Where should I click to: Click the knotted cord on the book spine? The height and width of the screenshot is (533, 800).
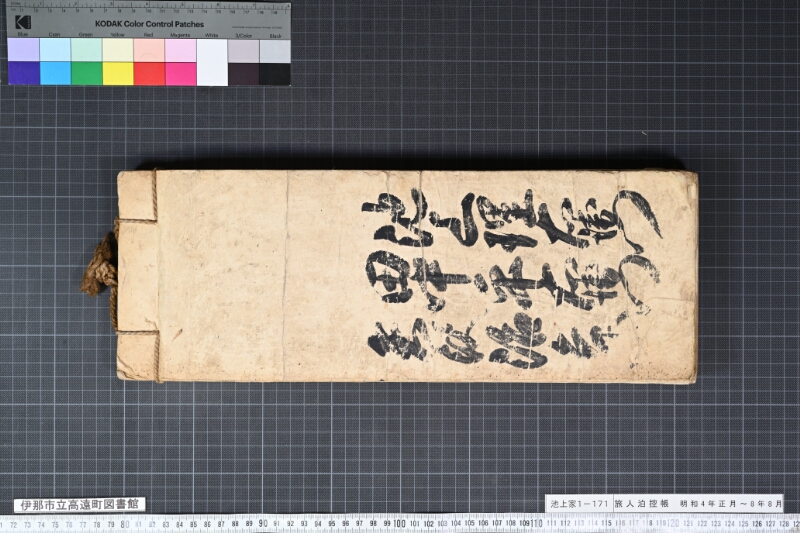pyautogui.click(x=101, y=265)
